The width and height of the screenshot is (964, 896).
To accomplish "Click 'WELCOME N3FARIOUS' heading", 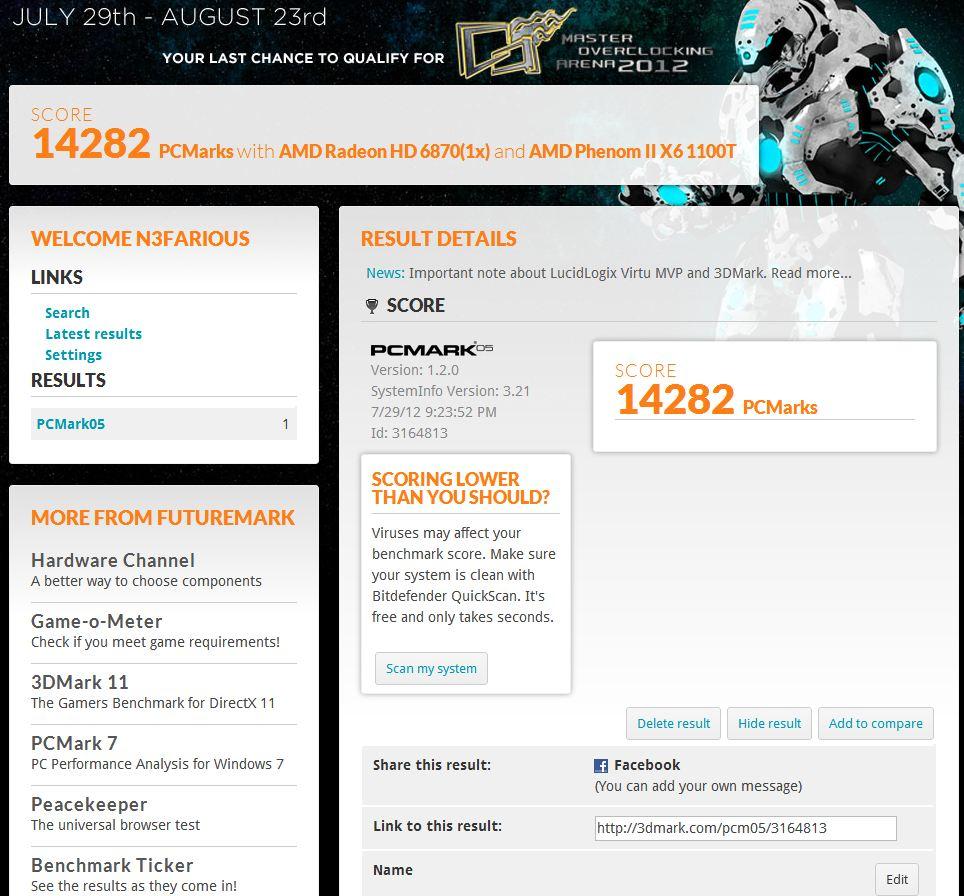I will pyautogui.click(x=140, y=239).
